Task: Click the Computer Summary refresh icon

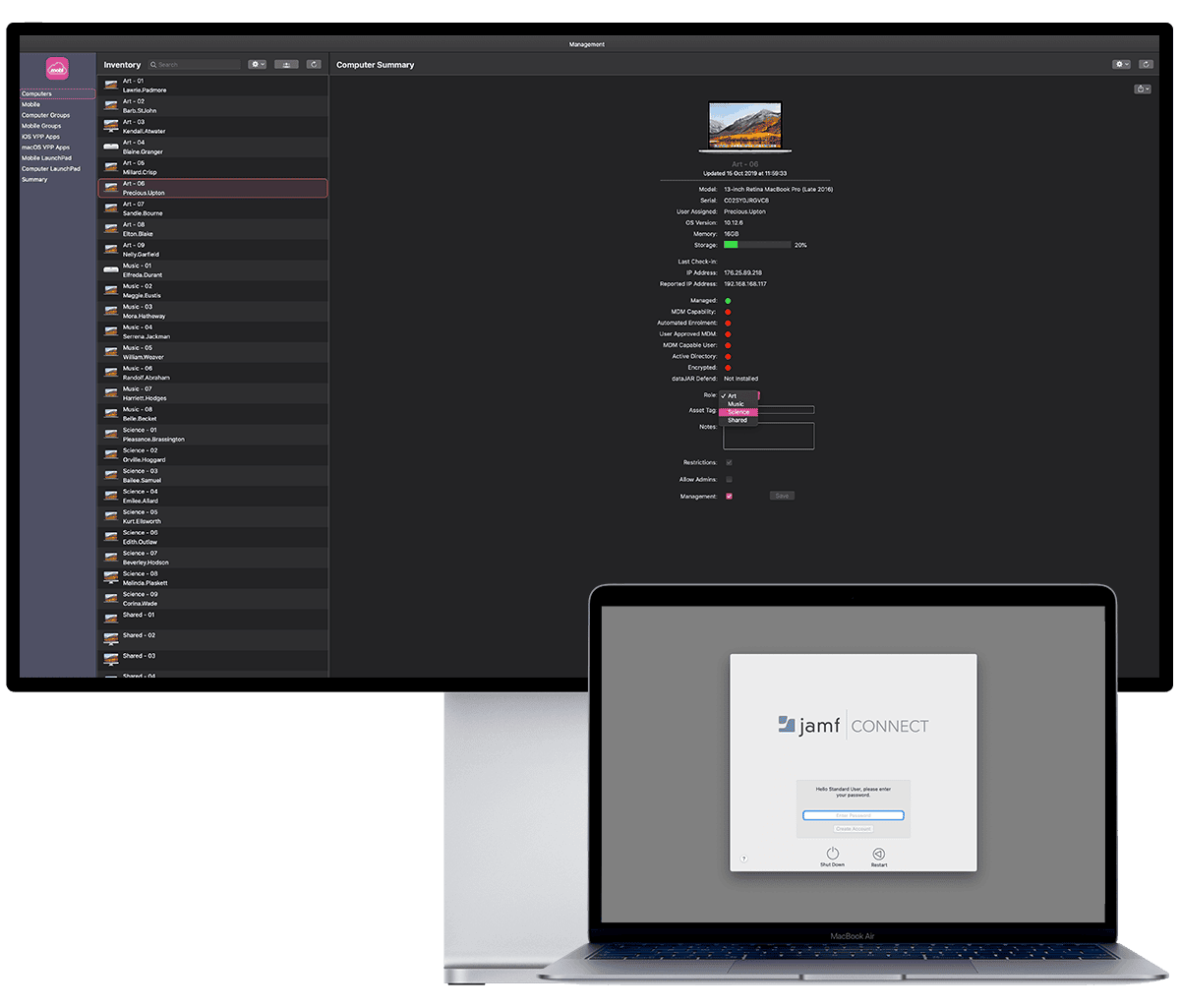Action: 1147,64
